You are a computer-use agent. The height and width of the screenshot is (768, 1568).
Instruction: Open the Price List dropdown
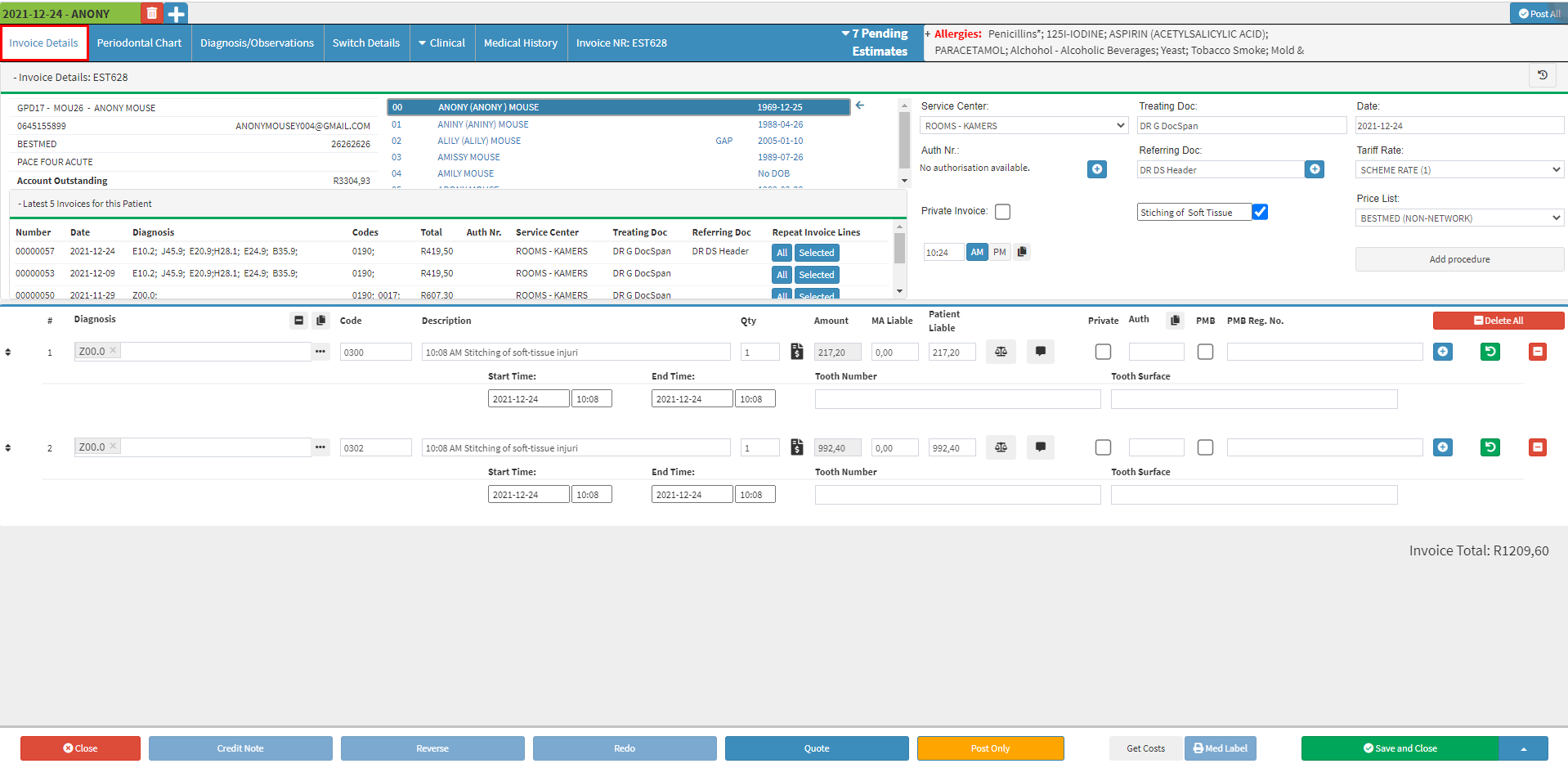(1459, 218)
